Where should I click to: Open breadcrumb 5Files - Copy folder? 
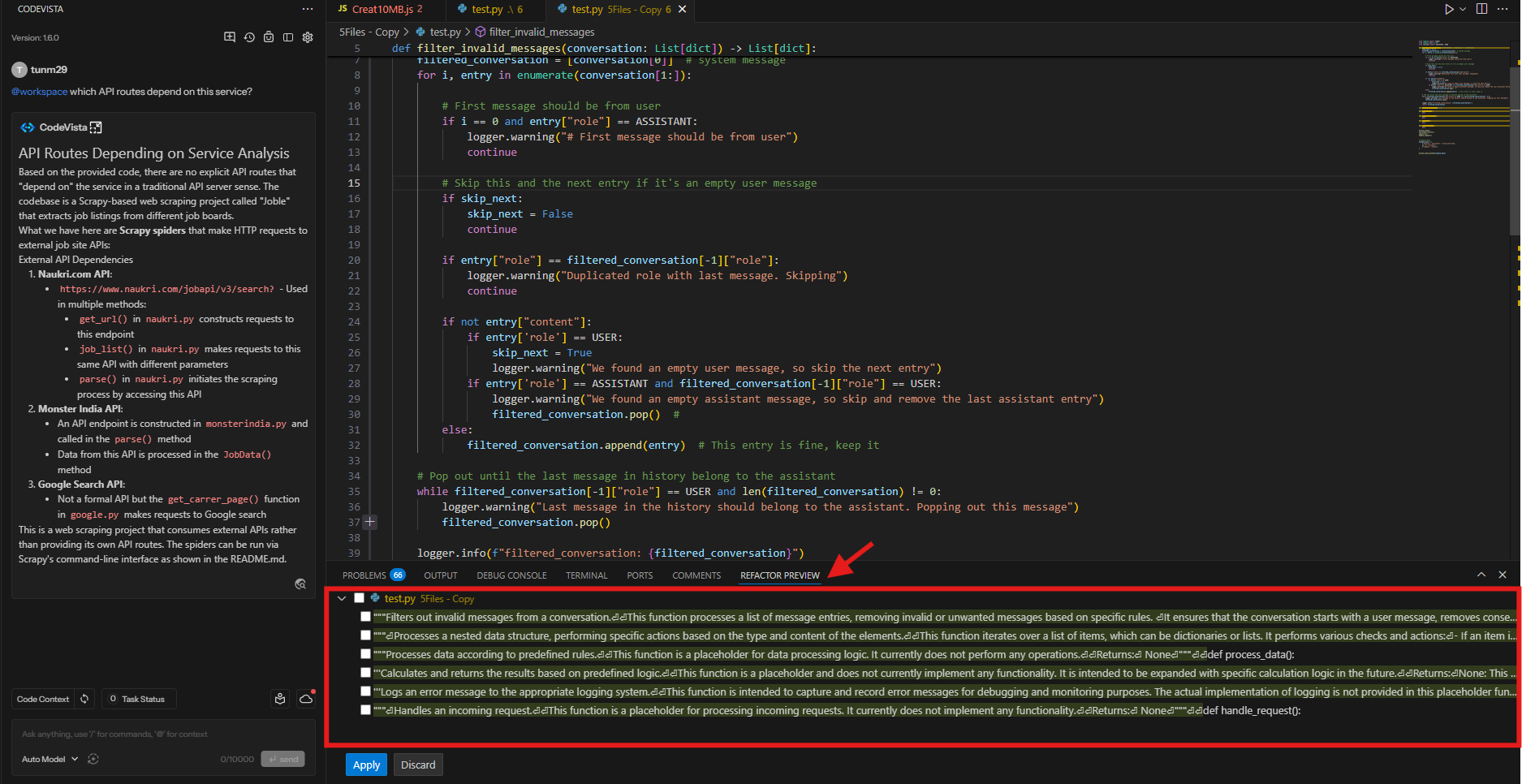pyautogui.click(x=369, y=32)
